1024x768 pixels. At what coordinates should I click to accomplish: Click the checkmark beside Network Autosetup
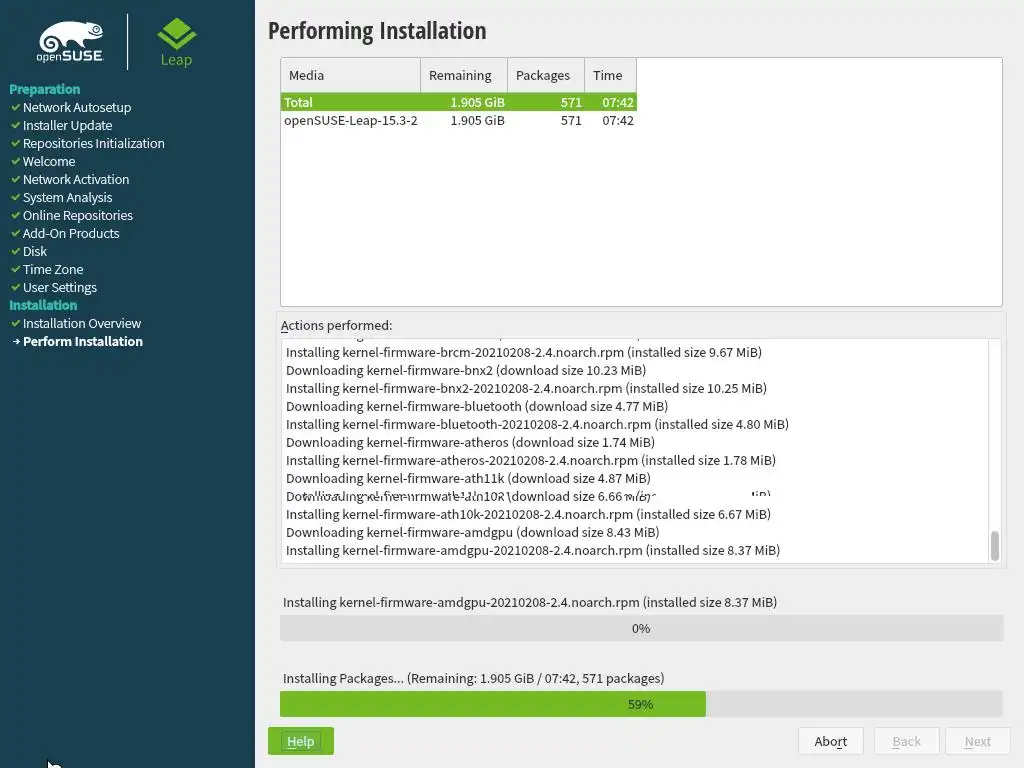(x=15, y=107)
